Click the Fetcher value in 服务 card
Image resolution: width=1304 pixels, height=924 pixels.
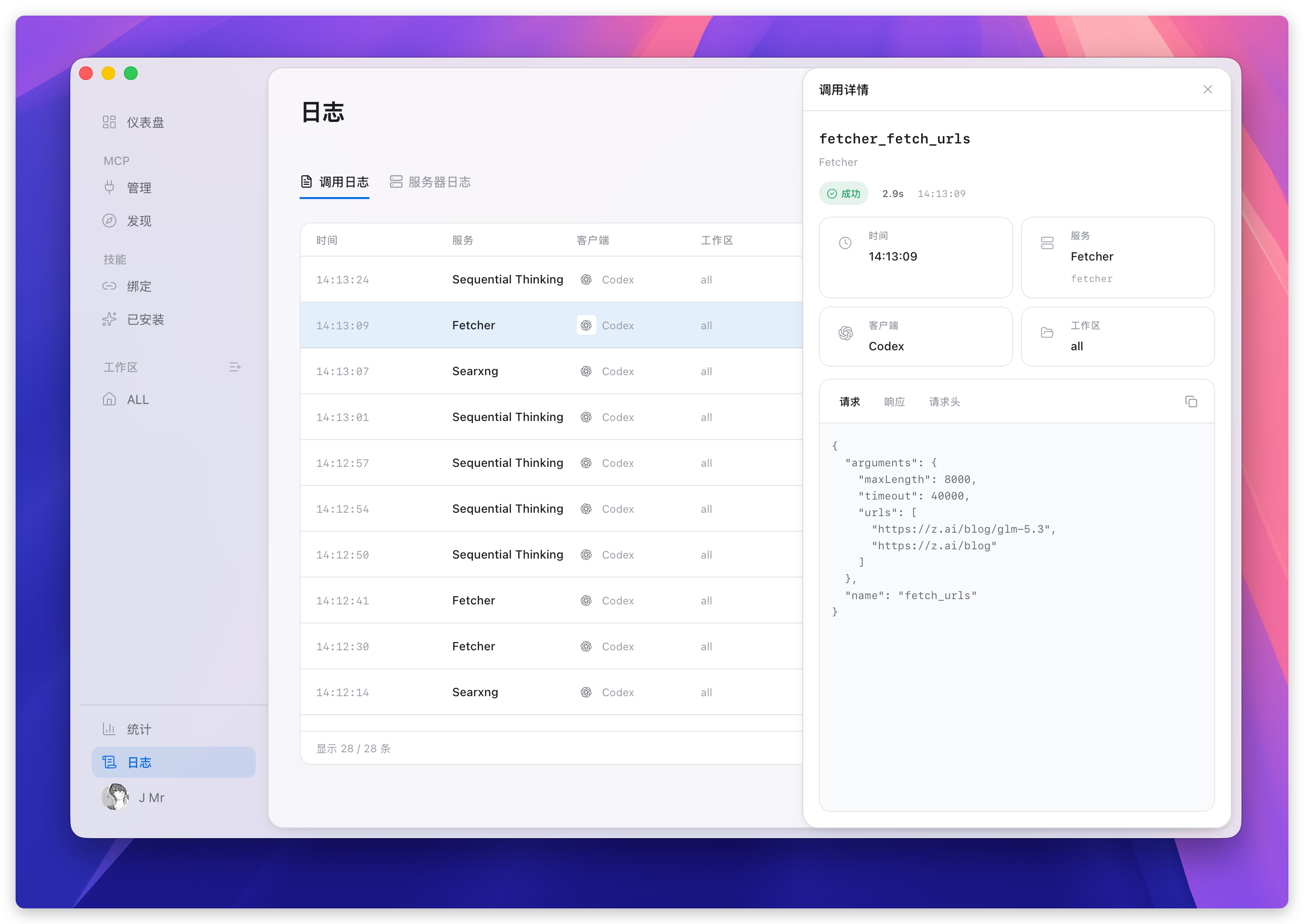[x=1092, y=256]
